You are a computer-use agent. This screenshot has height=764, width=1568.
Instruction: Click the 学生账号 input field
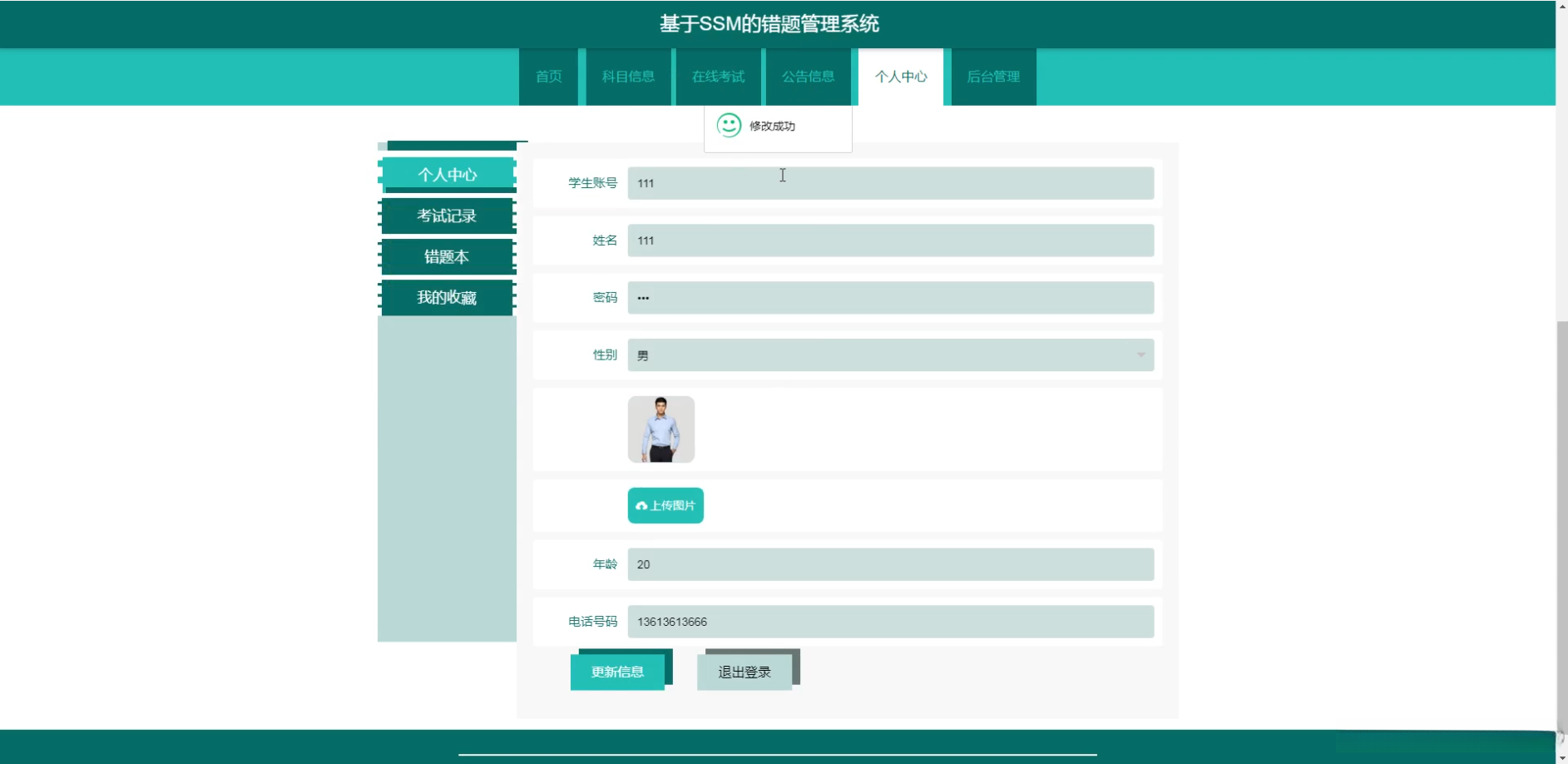[891, 183]
